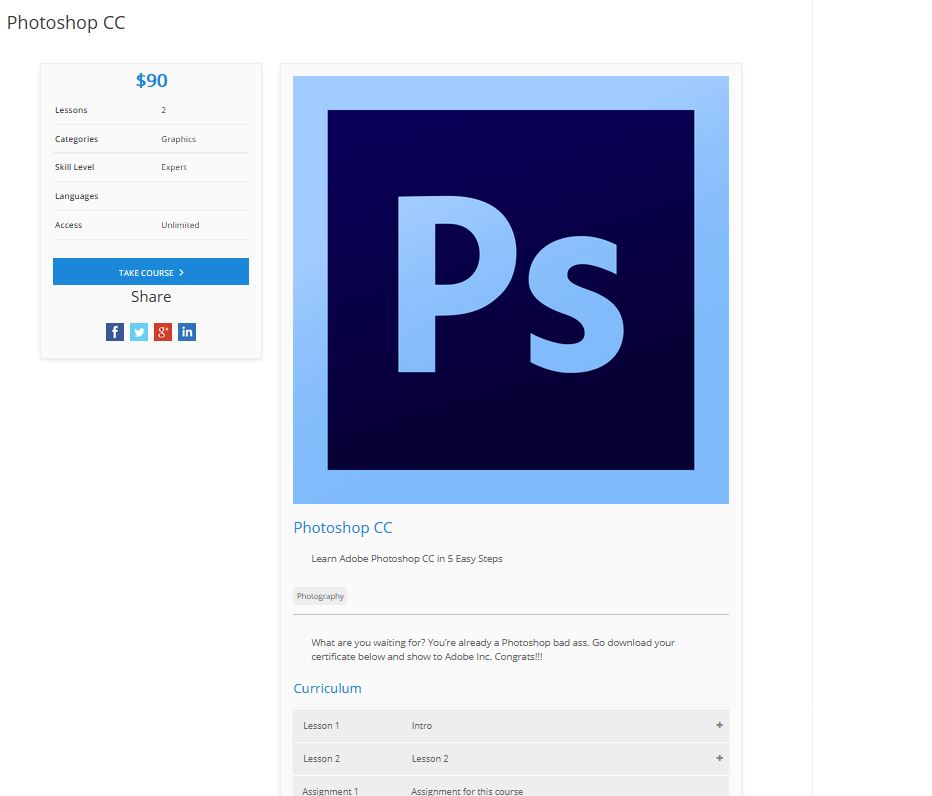The image size is (932, 796).
Task: Click the Photoshop Ps course thumbnail
Action: click(511, 290)
